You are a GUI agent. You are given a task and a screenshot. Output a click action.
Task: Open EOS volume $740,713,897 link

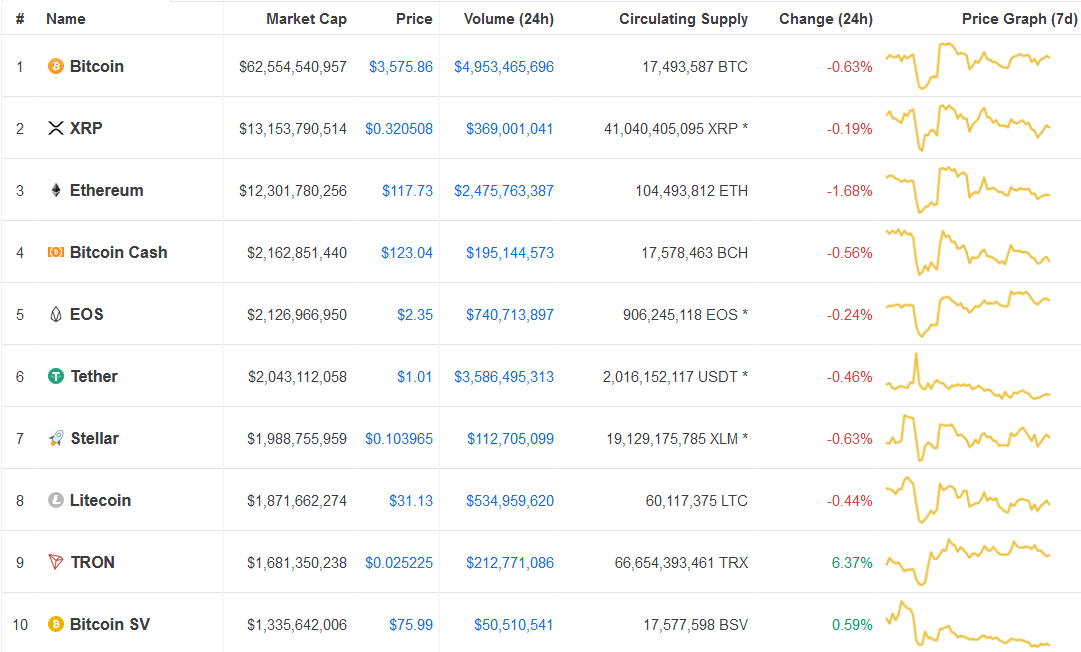pos(510,315)
